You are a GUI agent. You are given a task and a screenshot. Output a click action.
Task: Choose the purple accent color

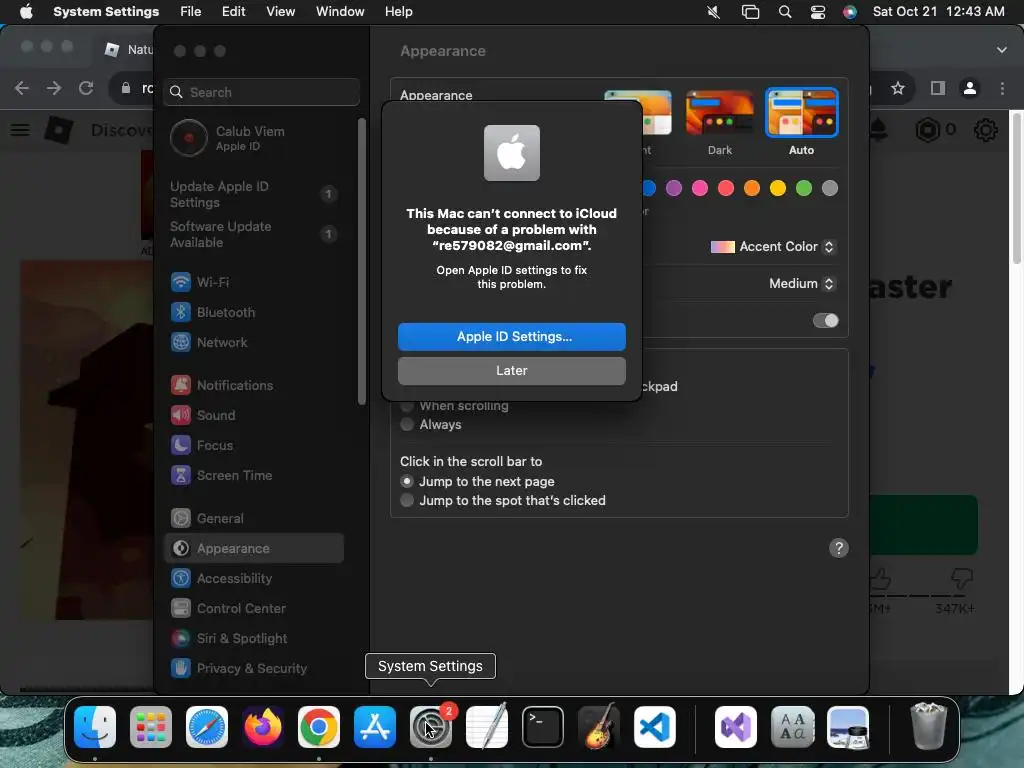point(674,188)
